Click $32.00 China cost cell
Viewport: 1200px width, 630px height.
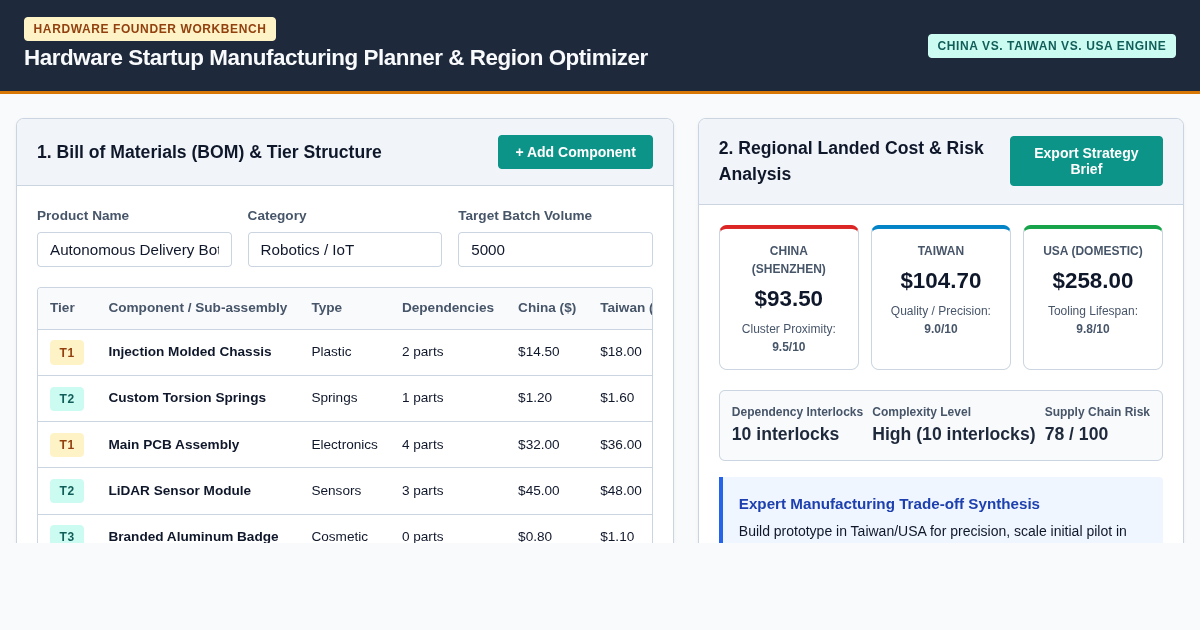(x=539, y=445)
